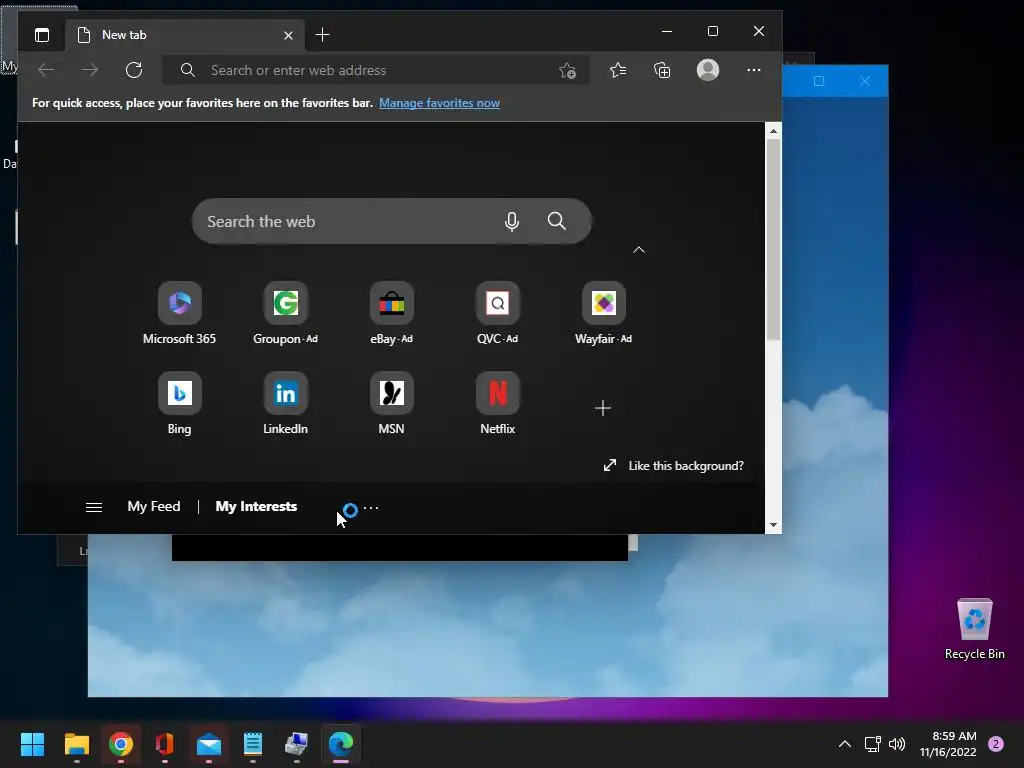Open Google Chrome from taskbar

(121, 744)
